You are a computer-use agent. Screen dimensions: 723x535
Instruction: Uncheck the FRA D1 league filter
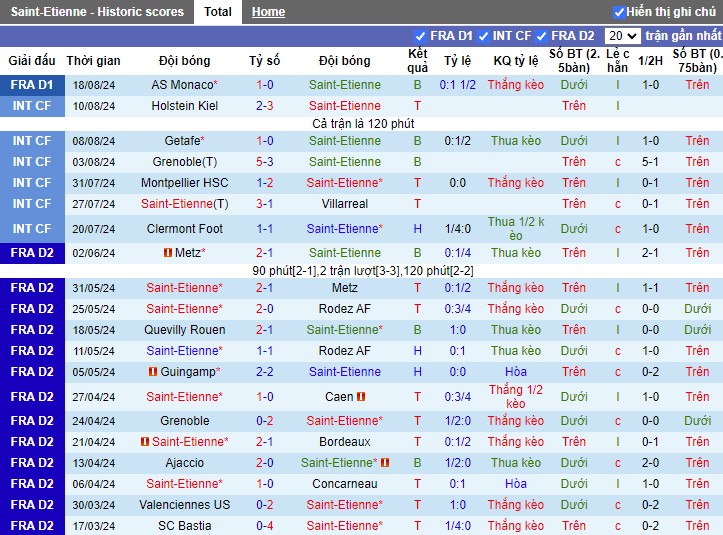pos(420,36)
